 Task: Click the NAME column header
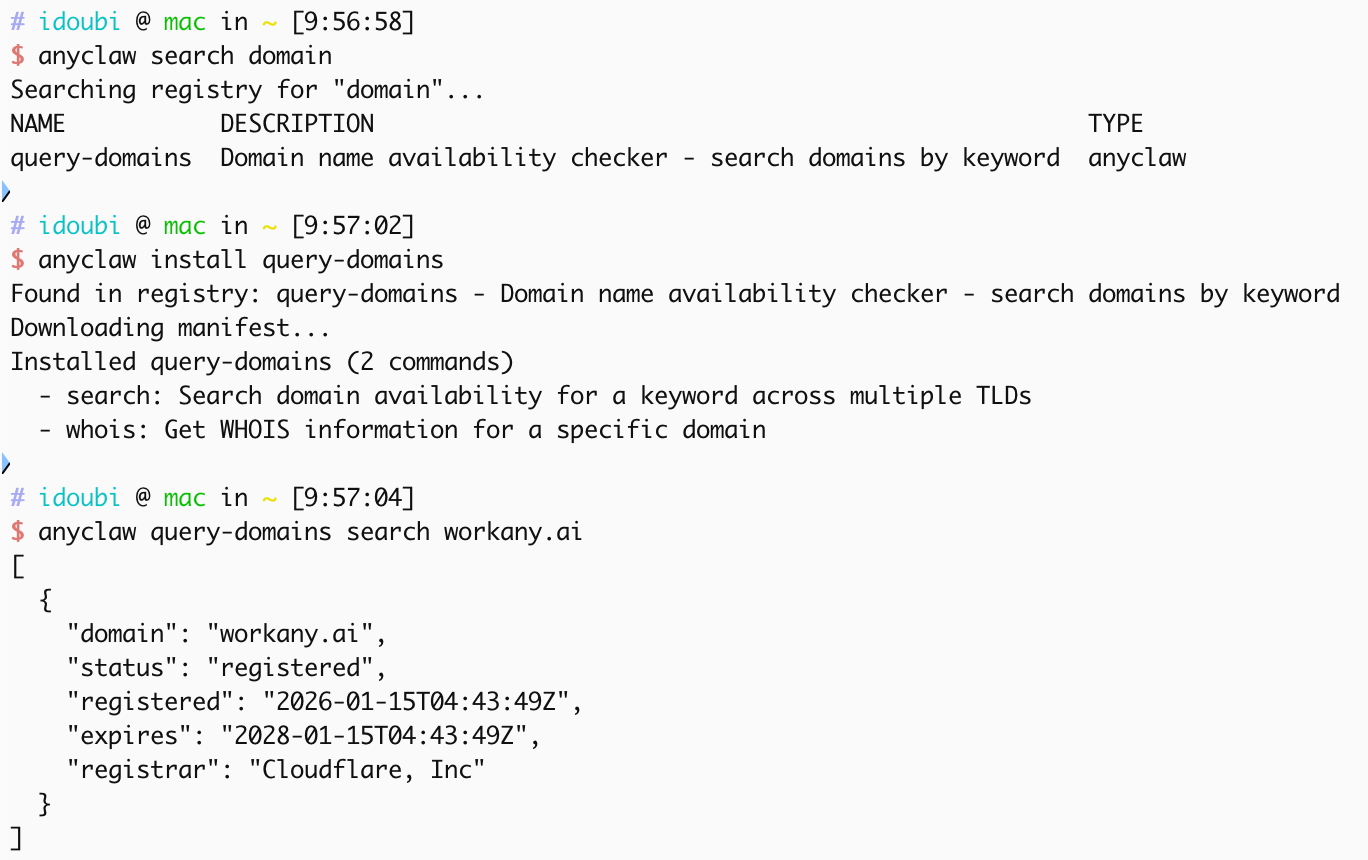pos(38,124)
